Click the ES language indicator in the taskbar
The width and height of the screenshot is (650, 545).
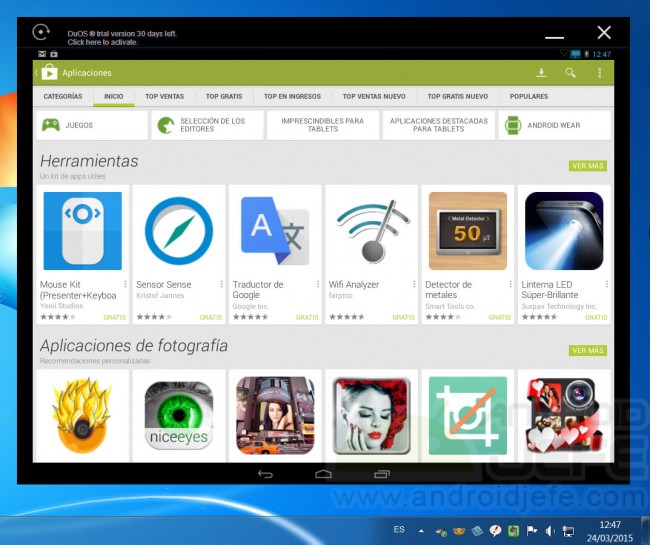(399, 529)
